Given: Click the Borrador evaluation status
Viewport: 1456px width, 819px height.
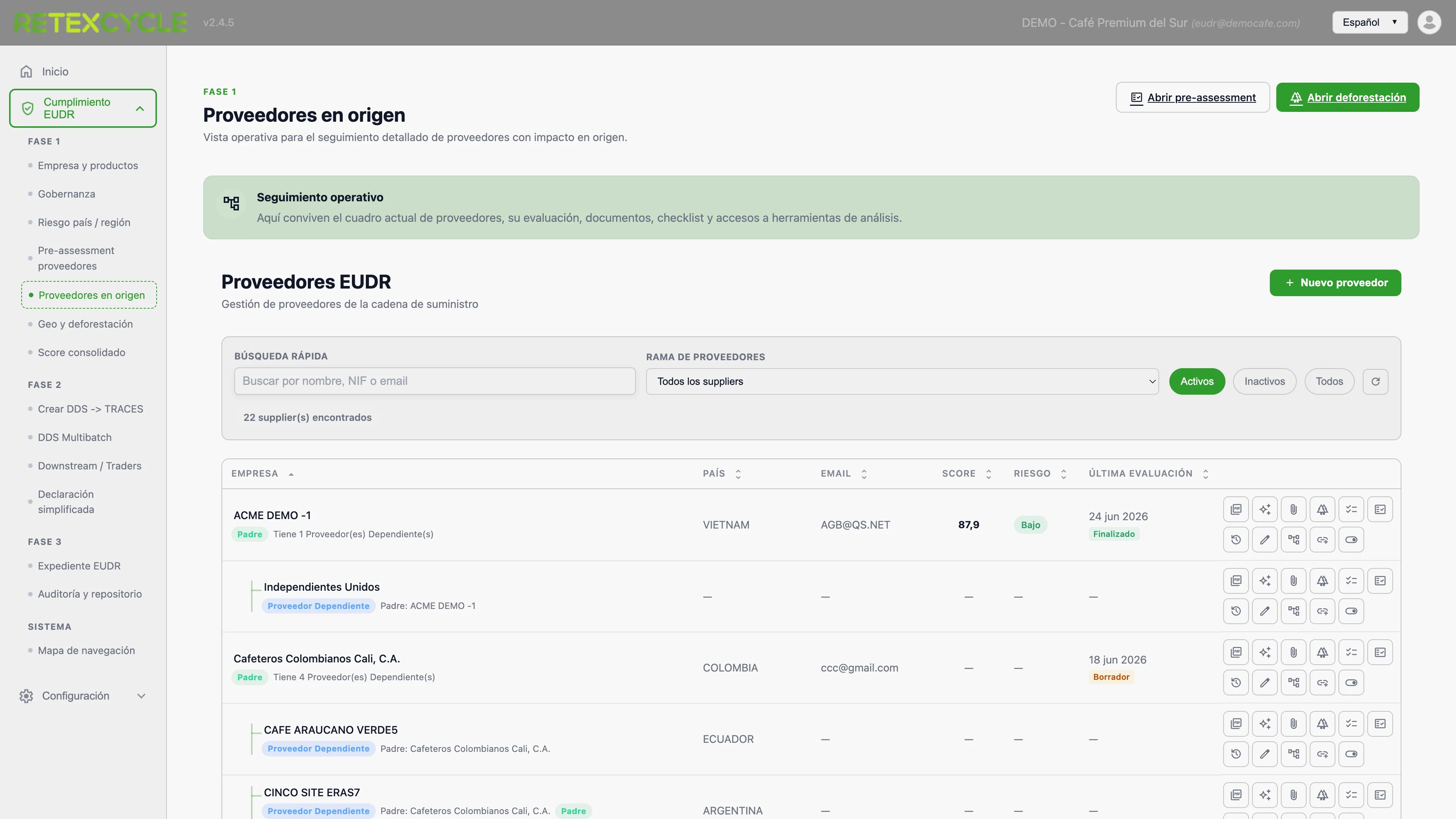Looking at the screenshot, I should (1111, 676).
